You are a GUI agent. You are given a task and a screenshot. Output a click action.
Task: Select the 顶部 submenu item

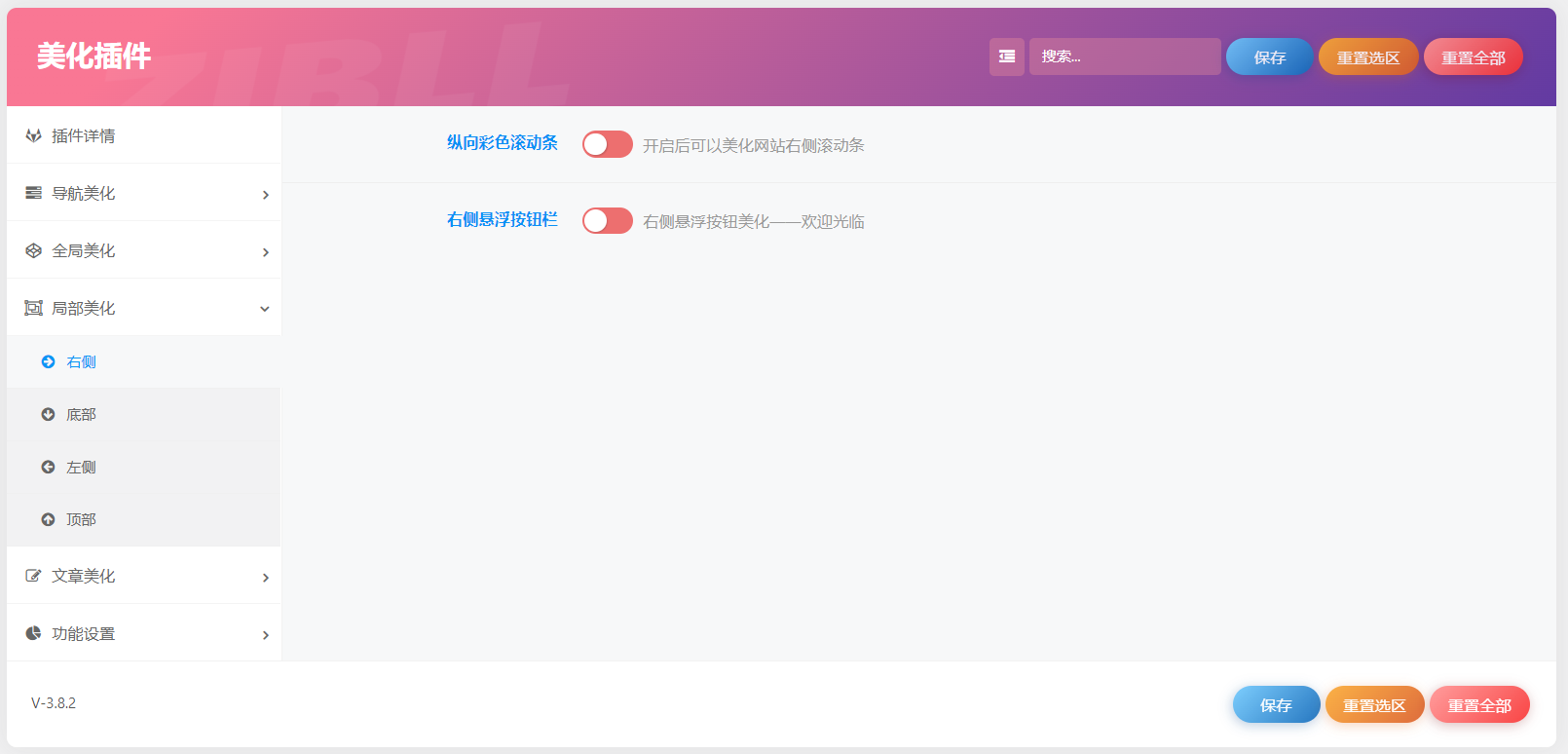tap(81, 520)
